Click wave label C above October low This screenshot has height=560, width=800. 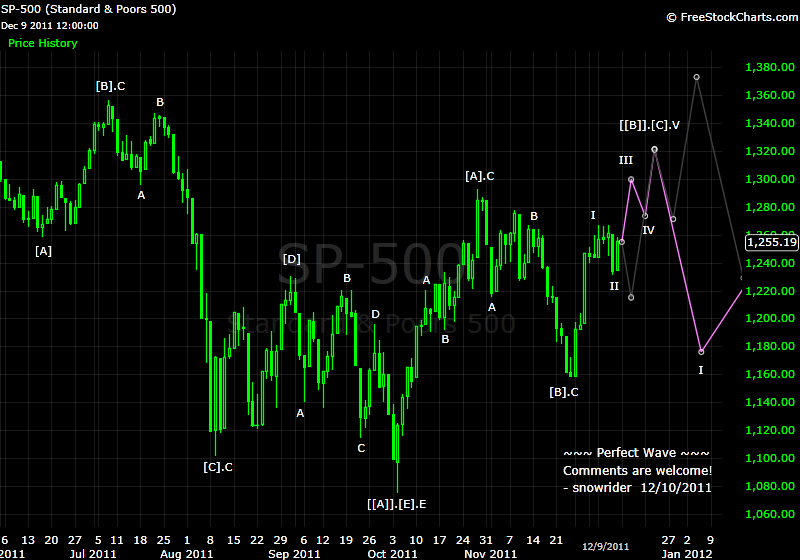[x=361, y=448]
